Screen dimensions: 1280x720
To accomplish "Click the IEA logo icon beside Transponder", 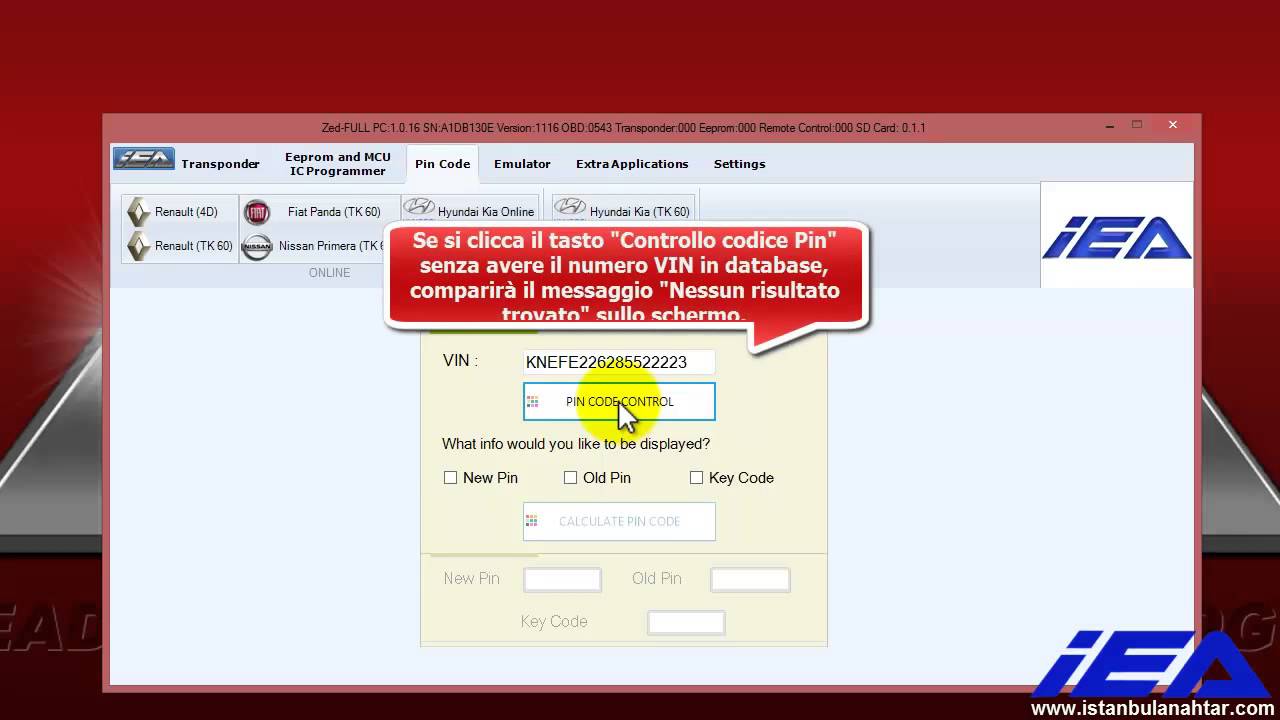I will [x=144, y=159].
